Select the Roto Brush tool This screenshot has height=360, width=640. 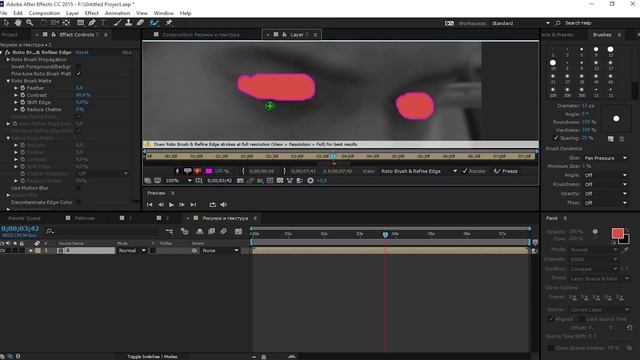pyautogui.click(x=154, y=23)
